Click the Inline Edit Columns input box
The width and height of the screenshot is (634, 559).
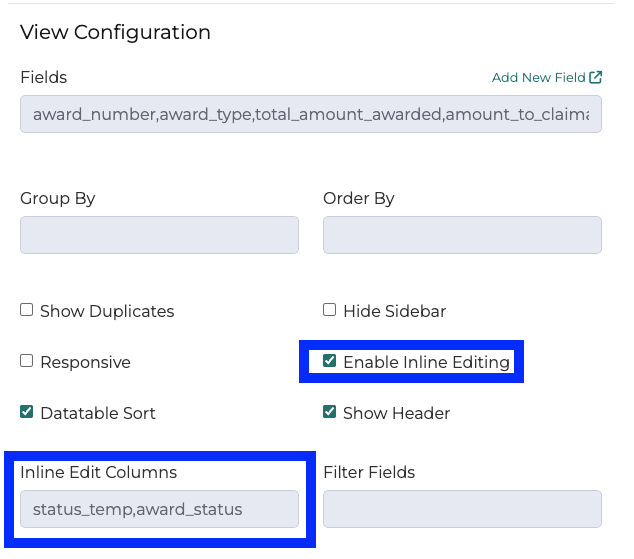[x=159, y=509]
